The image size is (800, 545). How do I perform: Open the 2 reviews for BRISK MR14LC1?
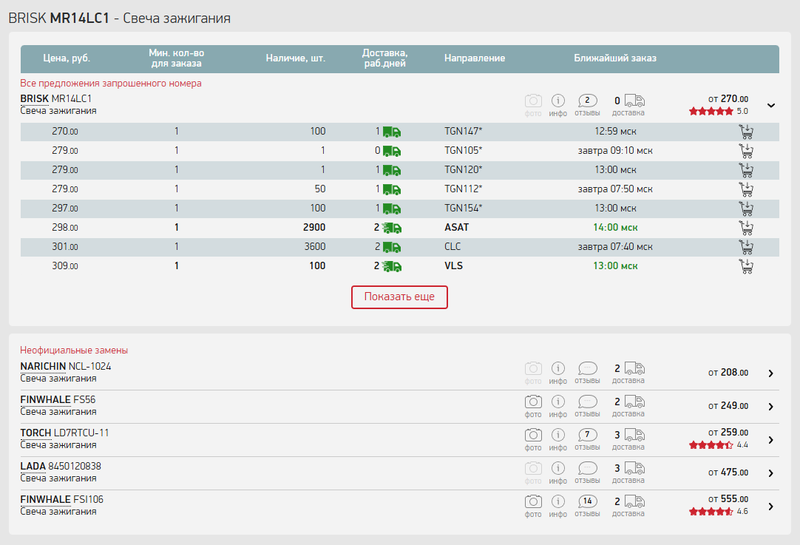(587, 101)
